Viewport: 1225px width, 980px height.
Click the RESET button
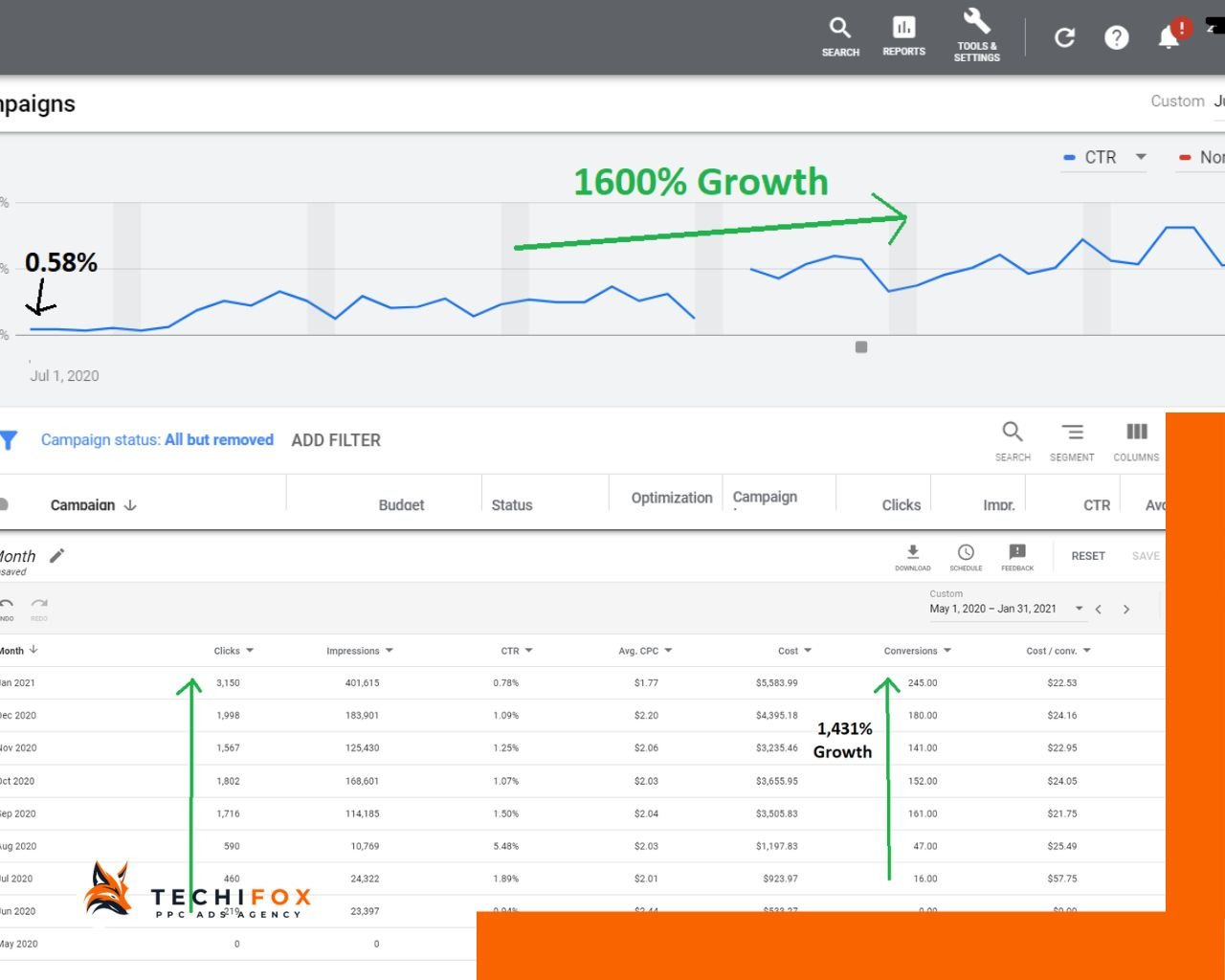pyautogui.click(x=1088, y=555)
